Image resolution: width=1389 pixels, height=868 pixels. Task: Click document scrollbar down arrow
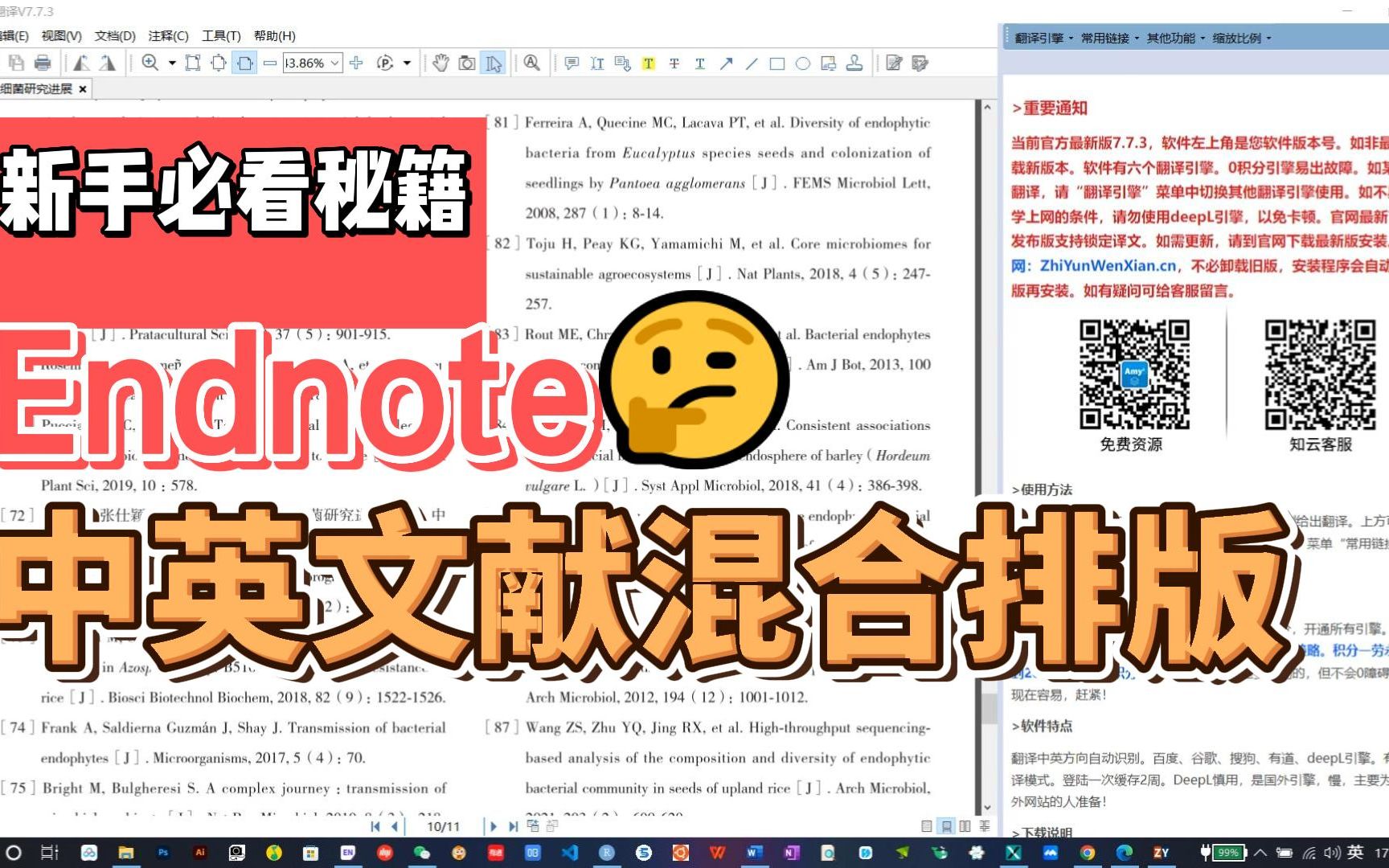pos(987,809)
